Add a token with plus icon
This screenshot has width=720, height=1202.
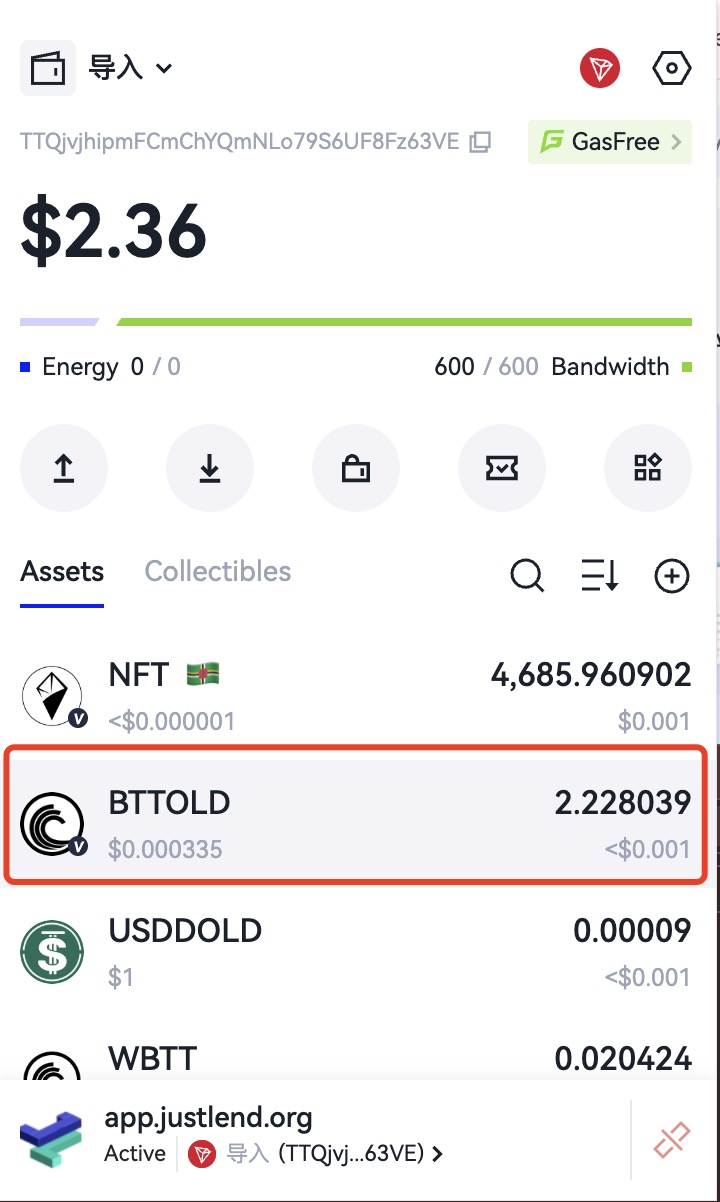click(672, 575)
